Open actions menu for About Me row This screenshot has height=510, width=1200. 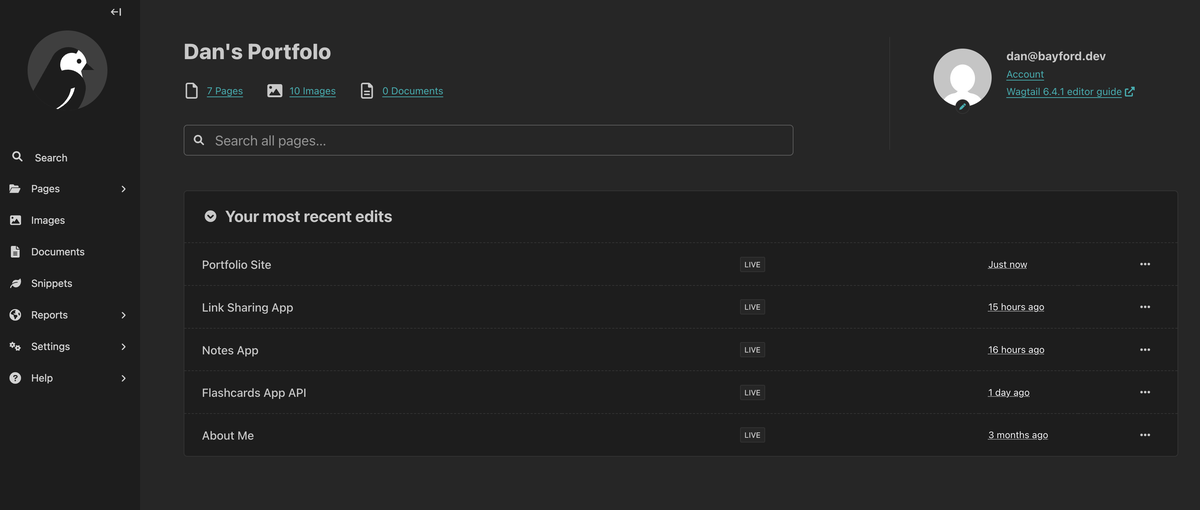tap(1145, 435)
